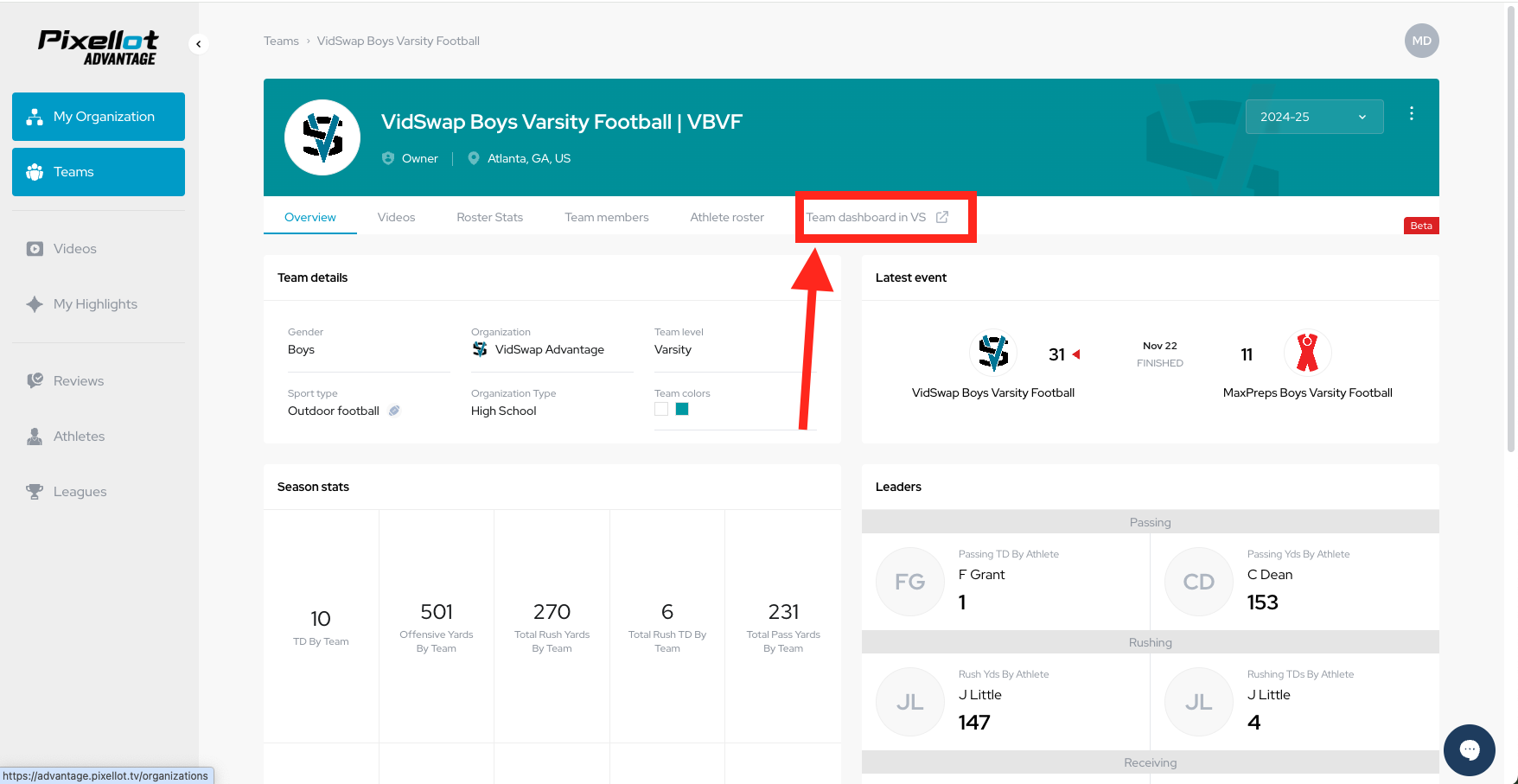This screenshot has height=784, width=1518.
Task: Click the VidSwap Advantage organization logo
Action: click(480, 349)
